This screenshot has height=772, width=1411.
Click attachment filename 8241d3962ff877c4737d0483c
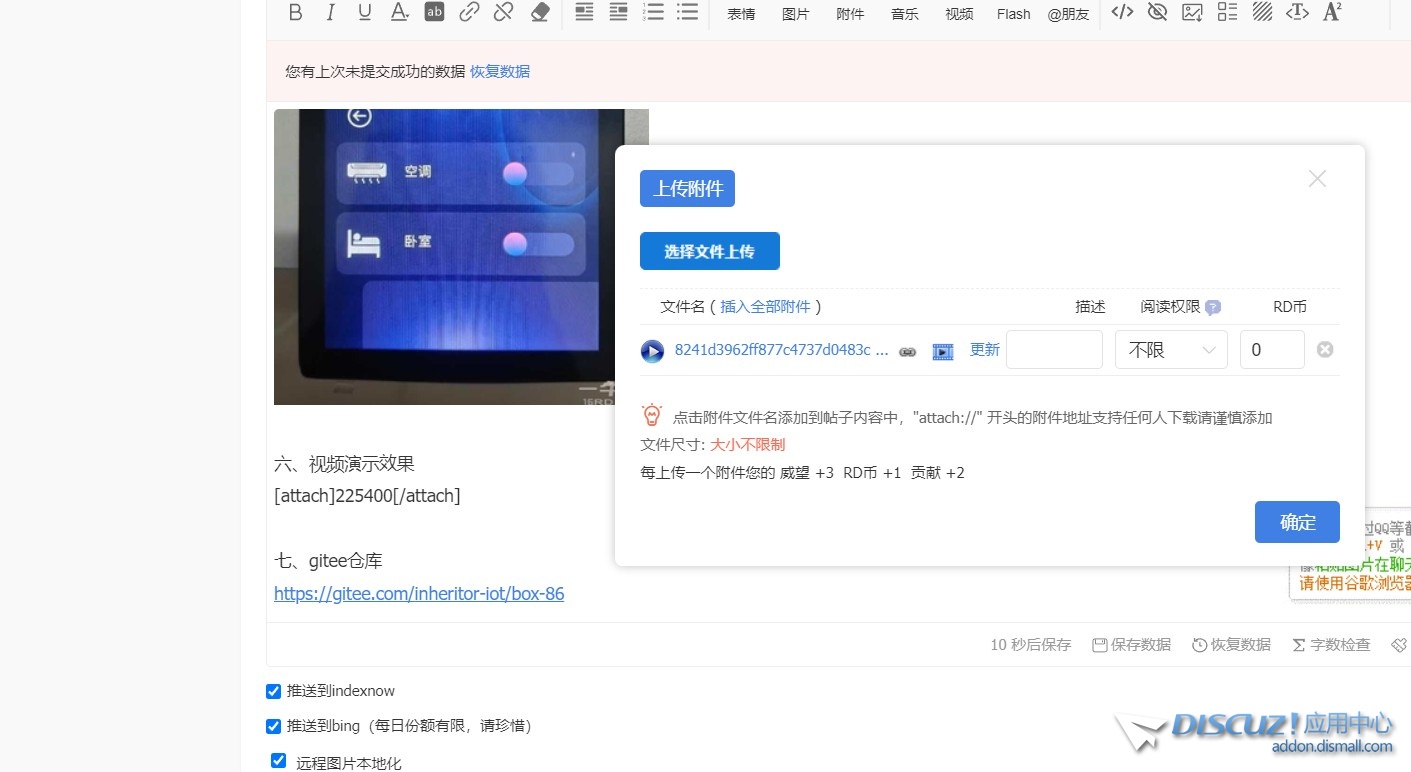click(782, 350)
